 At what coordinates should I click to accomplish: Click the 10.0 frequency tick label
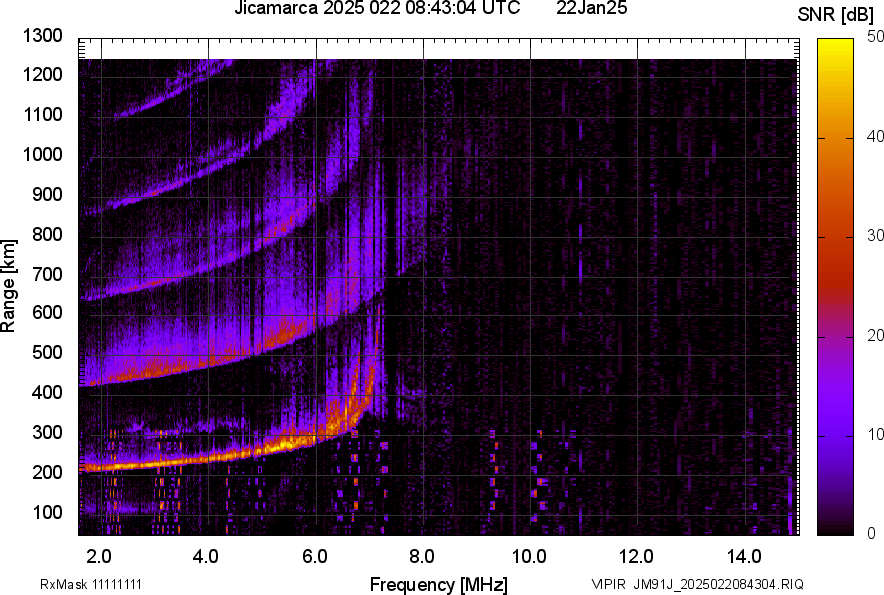pos(529,556)
